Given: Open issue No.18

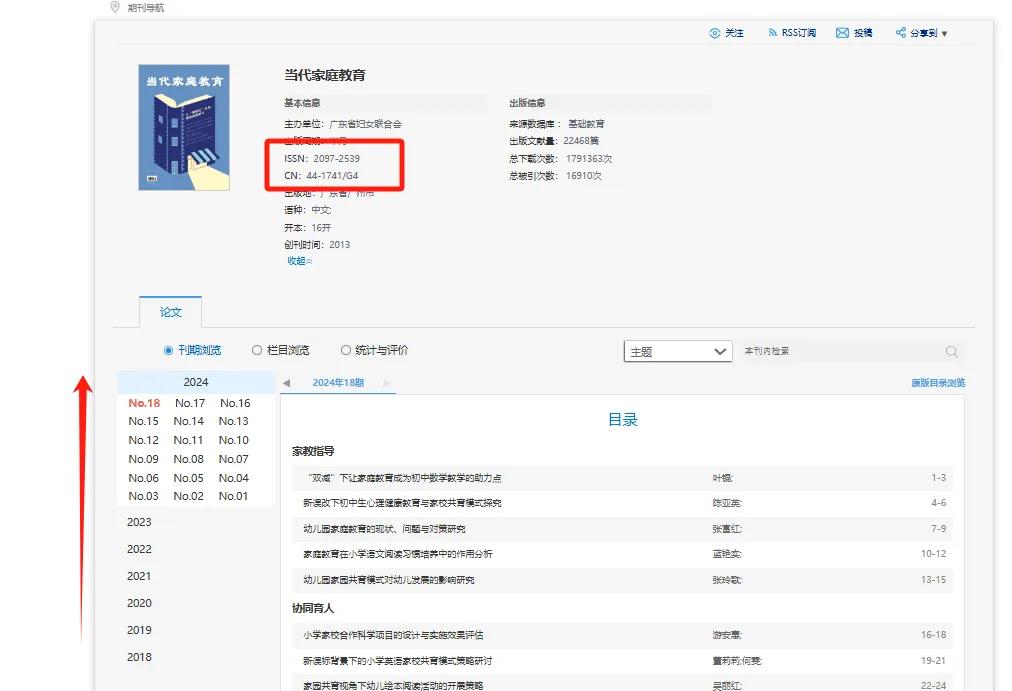Looking at the screenshot, I should click(x=144, y=403).
